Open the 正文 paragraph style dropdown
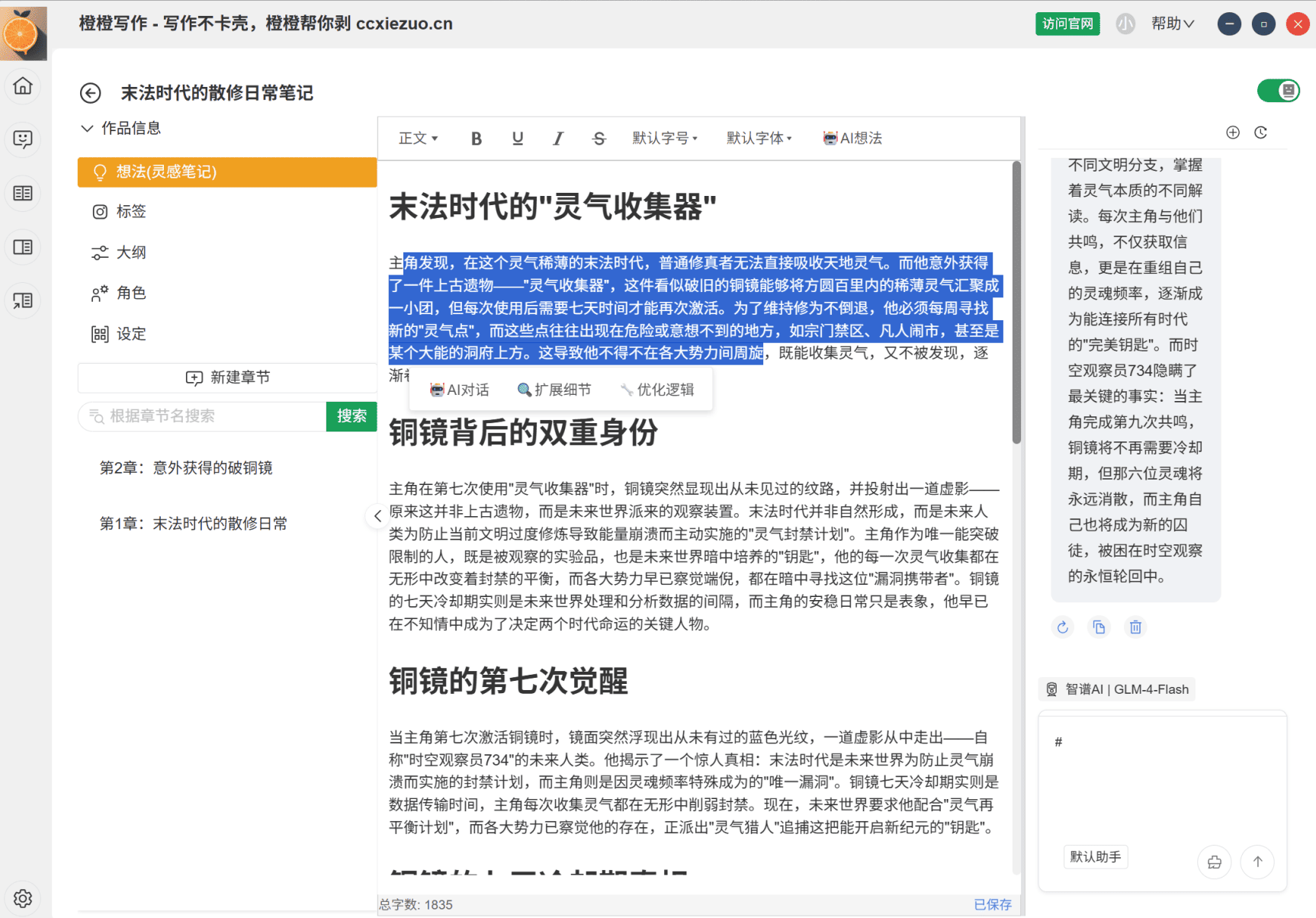The height and width of the screenshot is (918, 1316). 418,138
